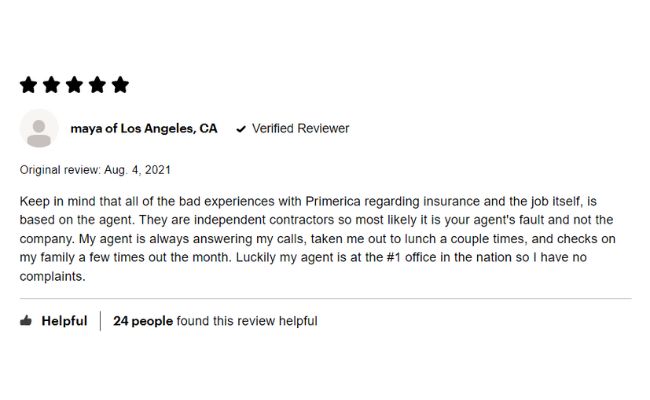
Task: Click the Verified Reviewer label
Action: (x=301, y=128)
